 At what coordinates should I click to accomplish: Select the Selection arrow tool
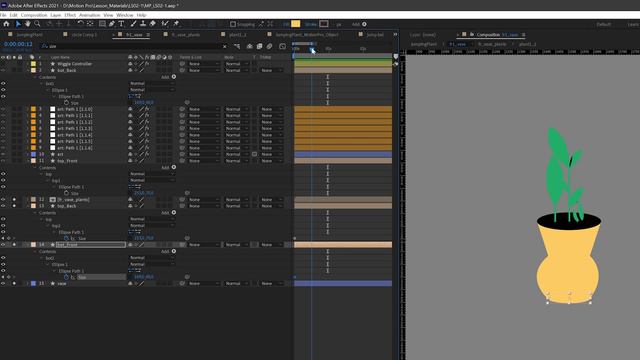click(18, 24)
